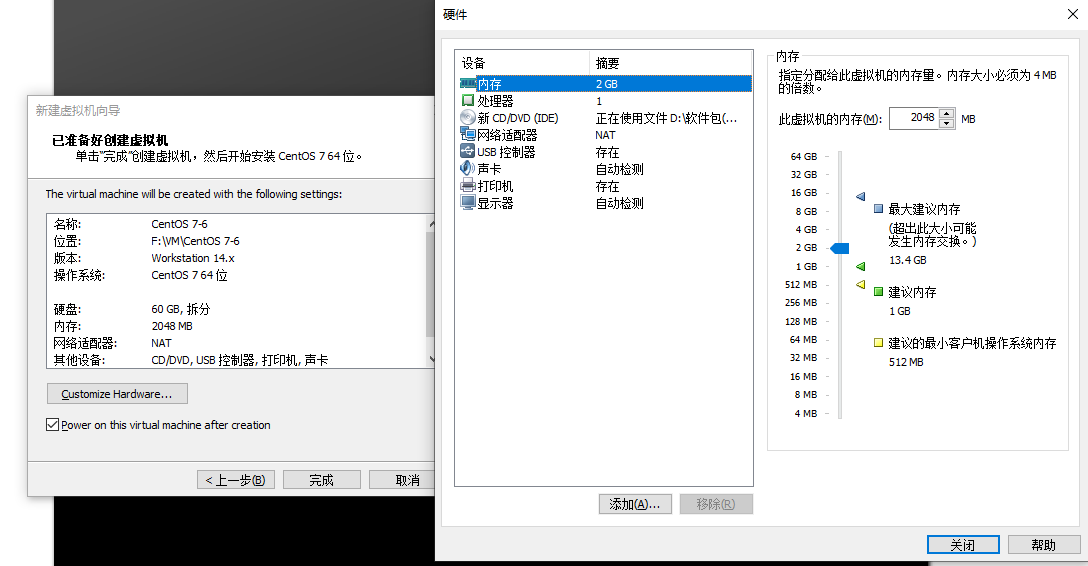Click the 处理器 processor icon

468,101
